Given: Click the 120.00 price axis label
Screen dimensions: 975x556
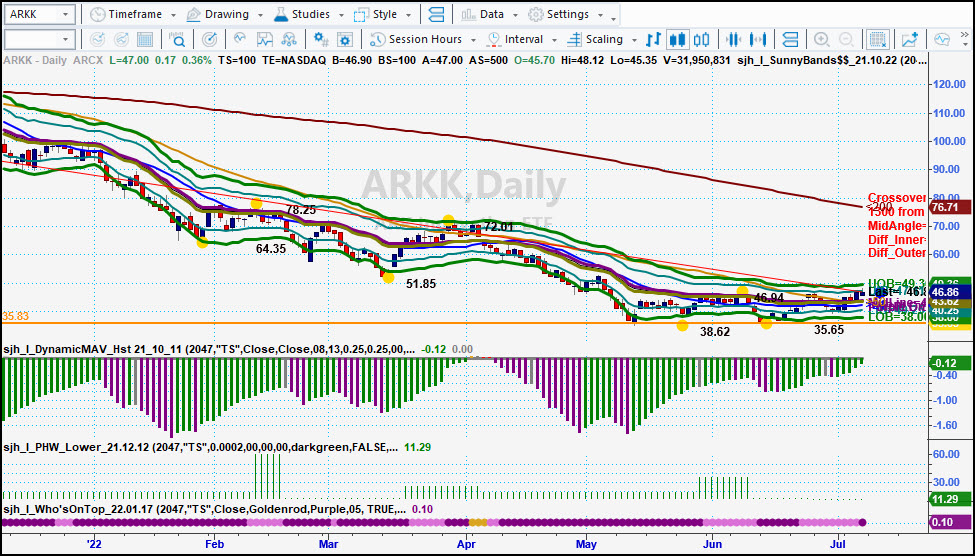Looking at the screenshot, I should pyautogui.click(x=949, y=85).
